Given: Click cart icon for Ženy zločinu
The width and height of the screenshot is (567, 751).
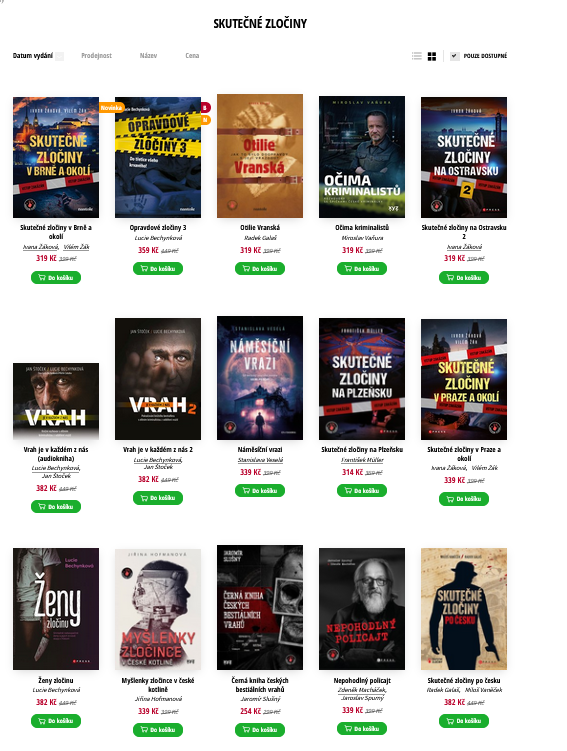Looking at the screenshot, I should pyautogui.click(x=42, y=721).
